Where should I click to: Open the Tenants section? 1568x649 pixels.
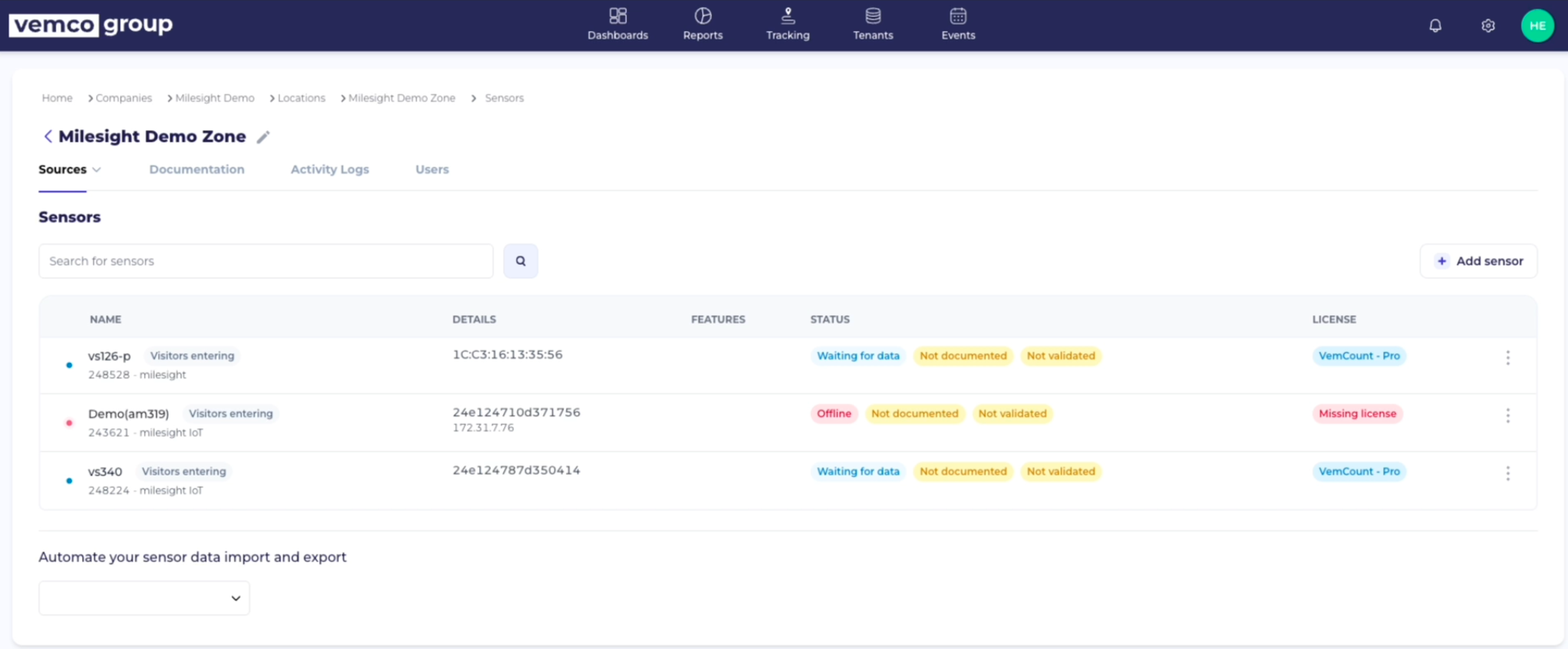873,25
